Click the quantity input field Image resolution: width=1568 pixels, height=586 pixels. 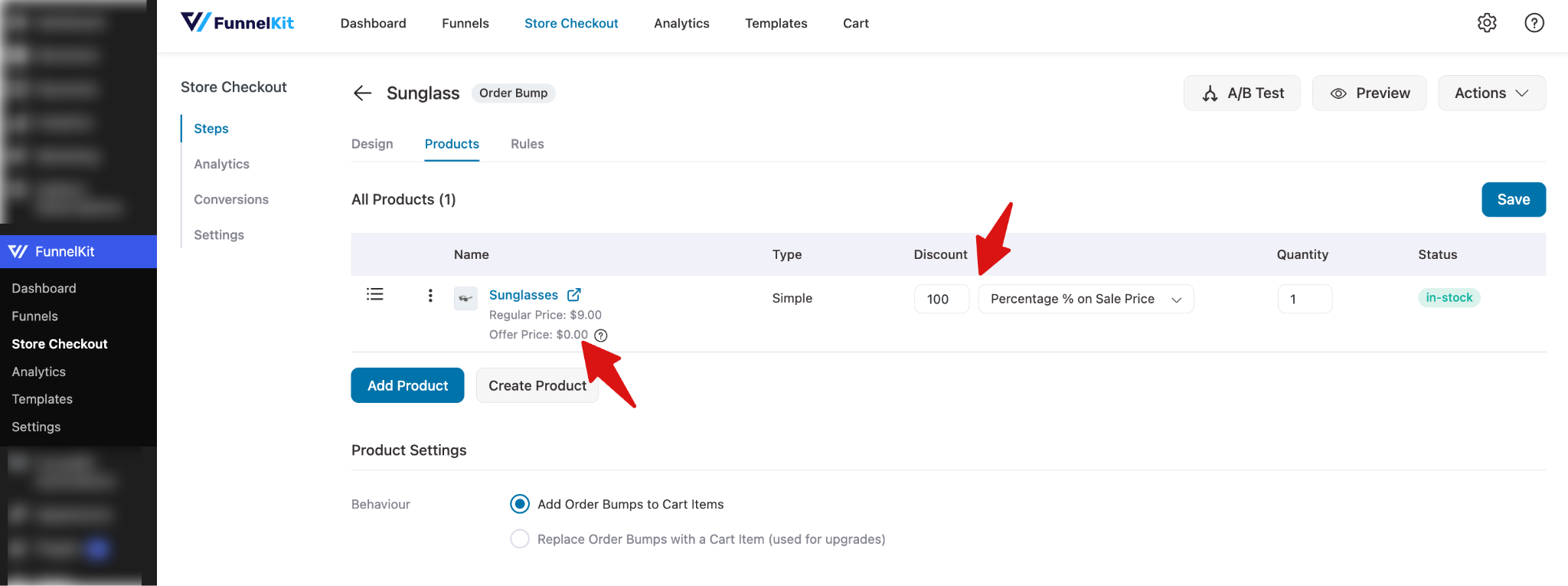1305,299
